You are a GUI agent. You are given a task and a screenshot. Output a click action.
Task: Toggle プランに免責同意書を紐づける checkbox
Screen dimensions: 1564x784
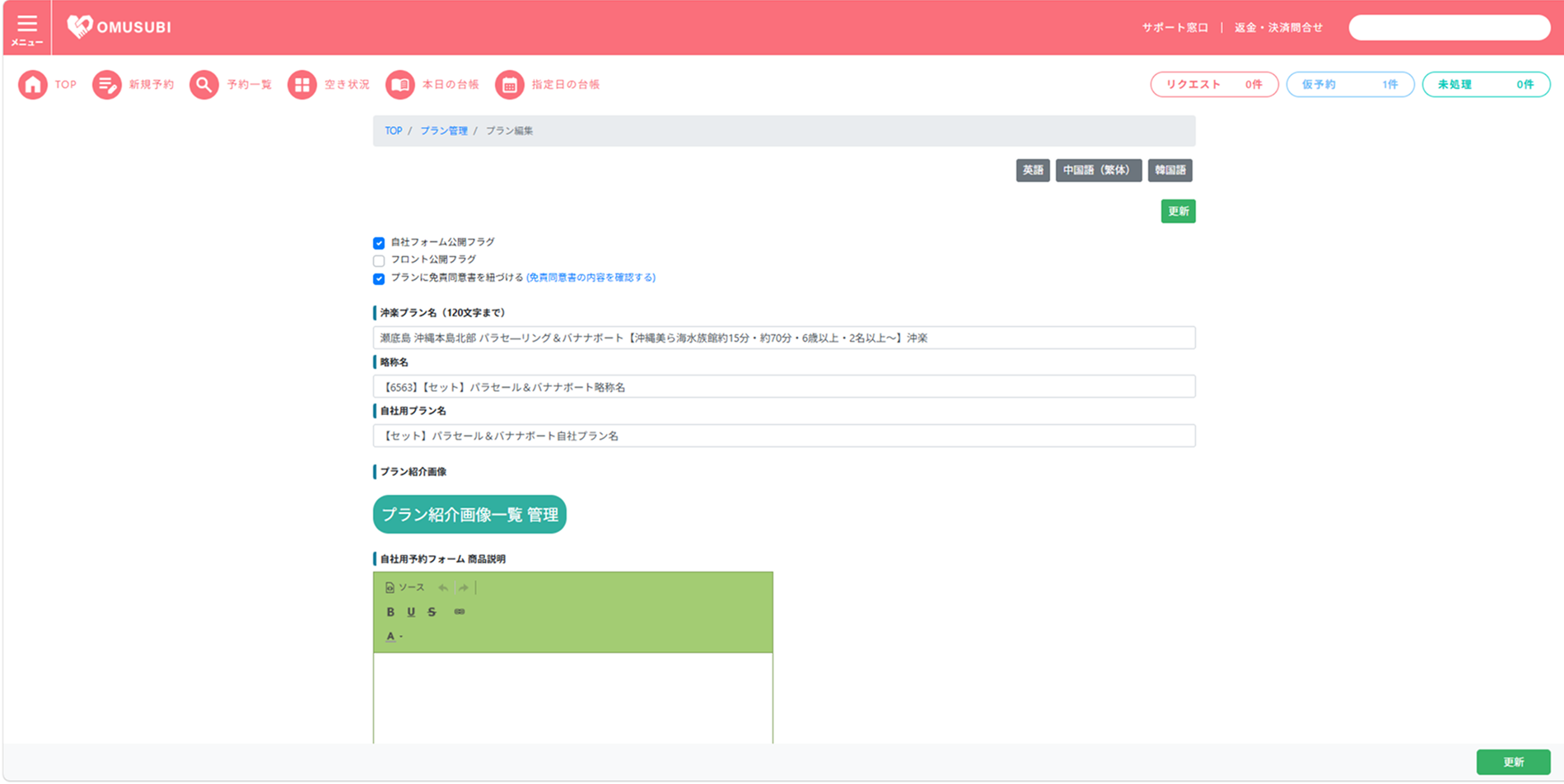[379, 278]
